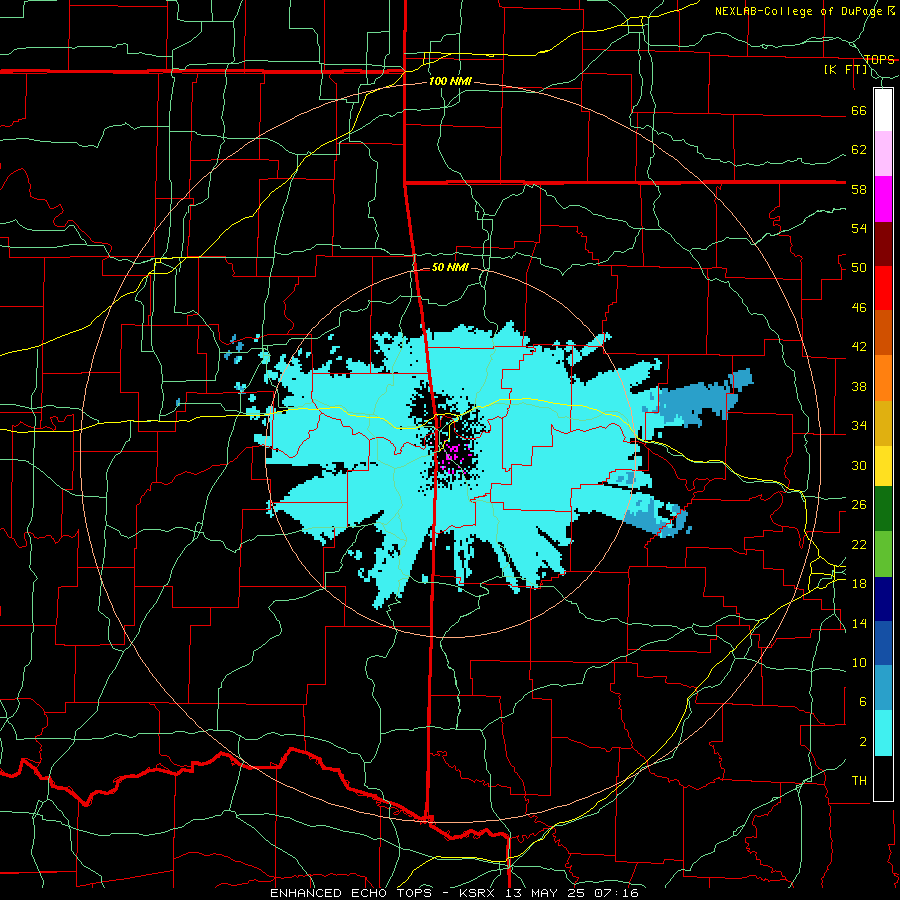Click the legend value 14

coord(859,623)
